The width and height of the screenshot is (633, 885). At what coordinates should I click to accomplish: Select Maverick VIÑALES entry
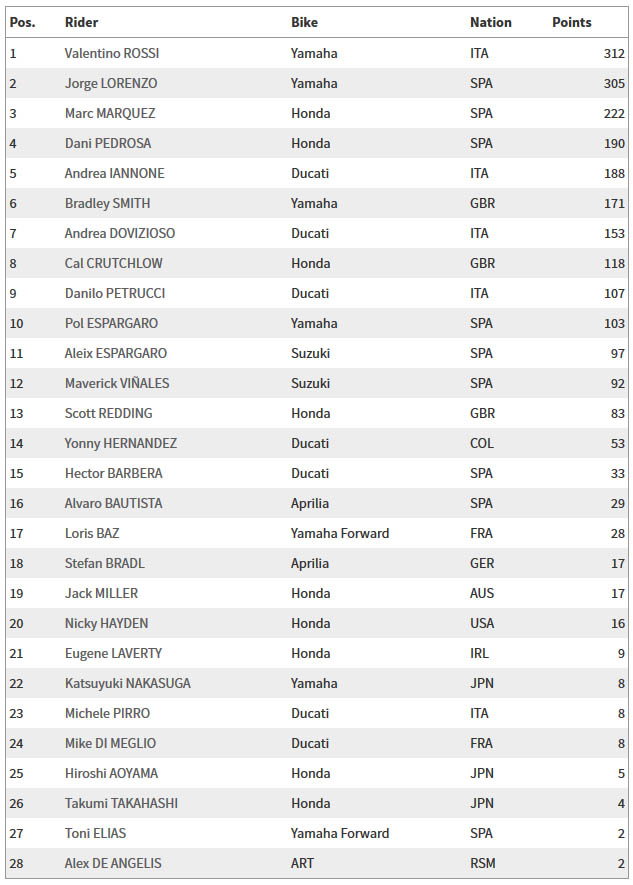pos(117,383)
